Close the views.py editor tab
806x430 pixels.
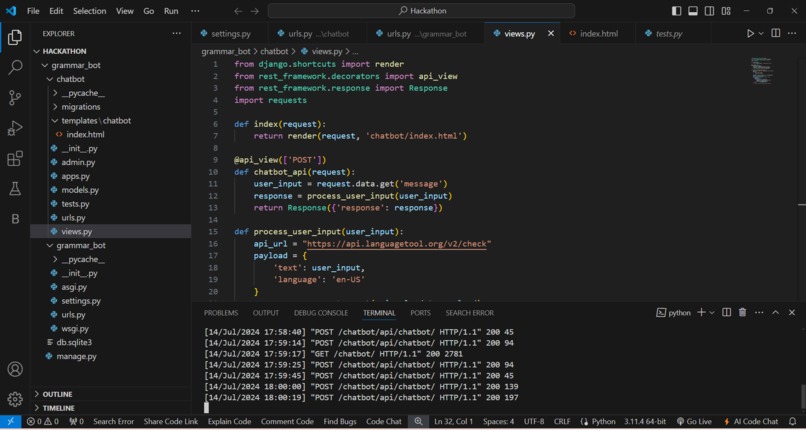pos(551,33)
